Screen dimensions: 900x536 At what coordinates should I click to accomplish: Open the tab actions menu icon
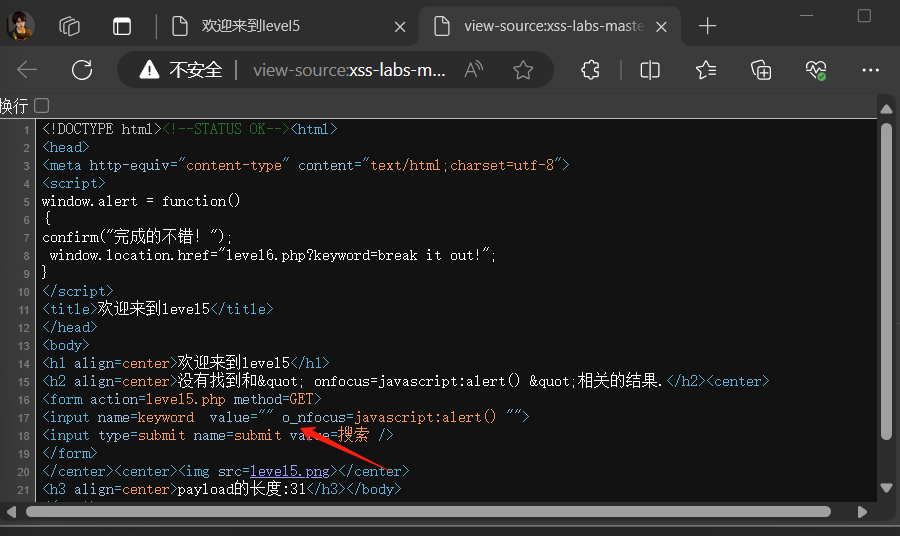click(x=122, y=26)
